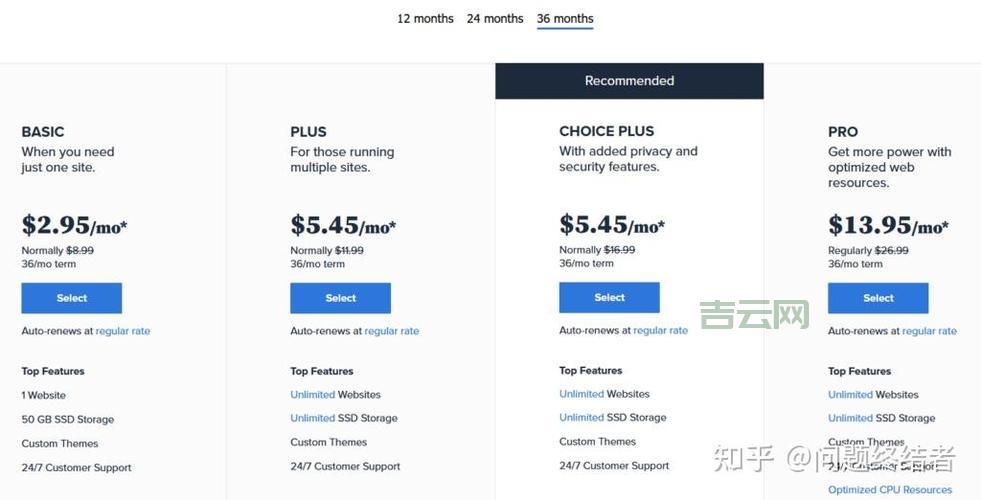
Task: Open regular rate link under PLUS plan
Action: (392, 331)
